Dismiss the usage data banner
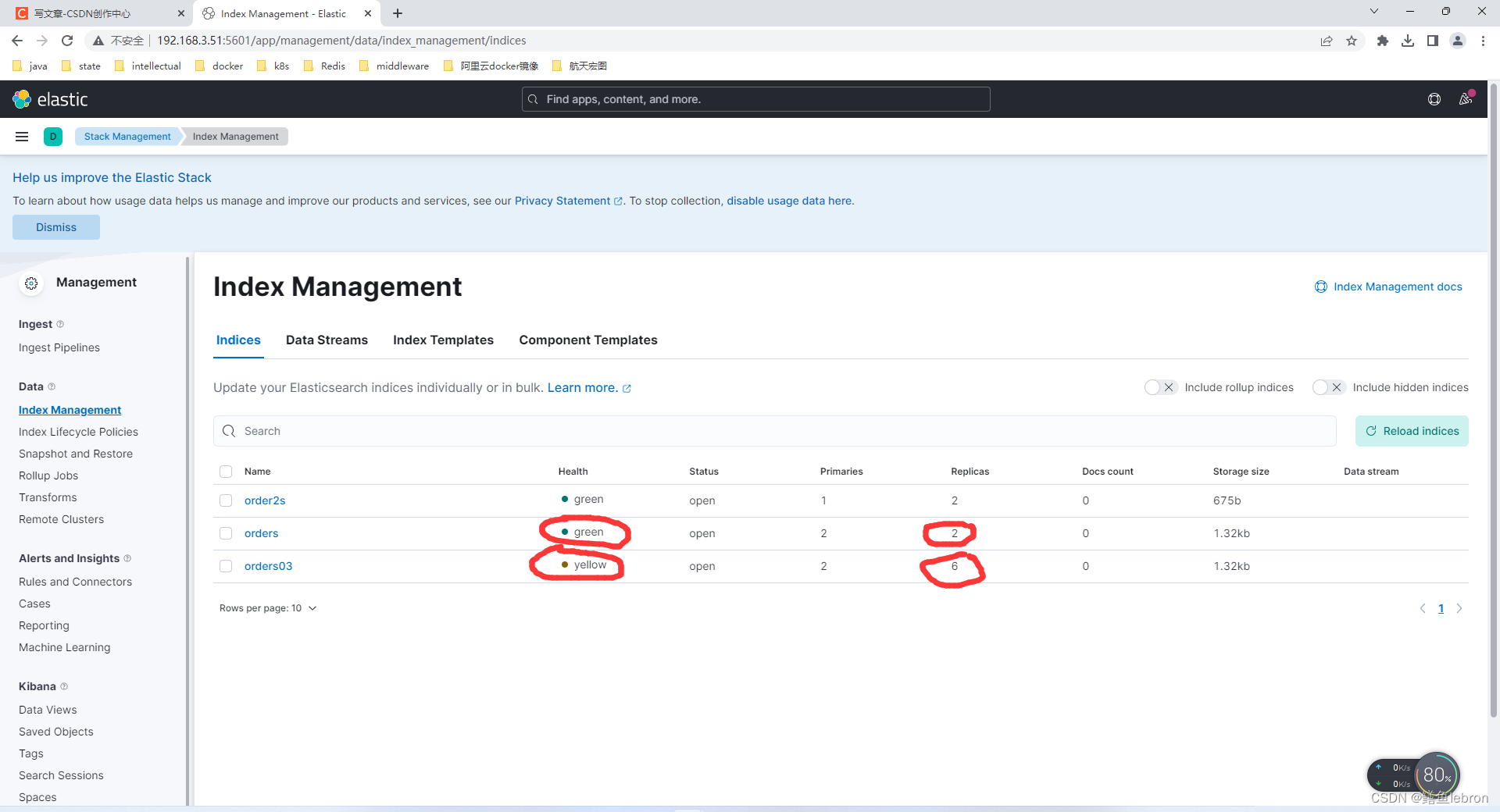 click(56, 227)
